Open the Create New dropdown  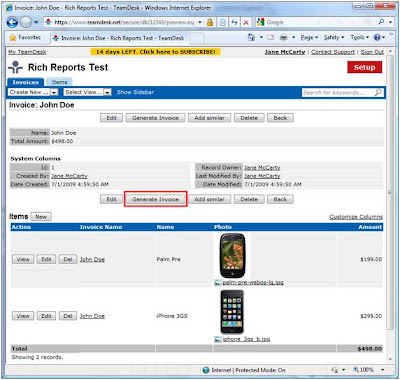click(33, 92)
